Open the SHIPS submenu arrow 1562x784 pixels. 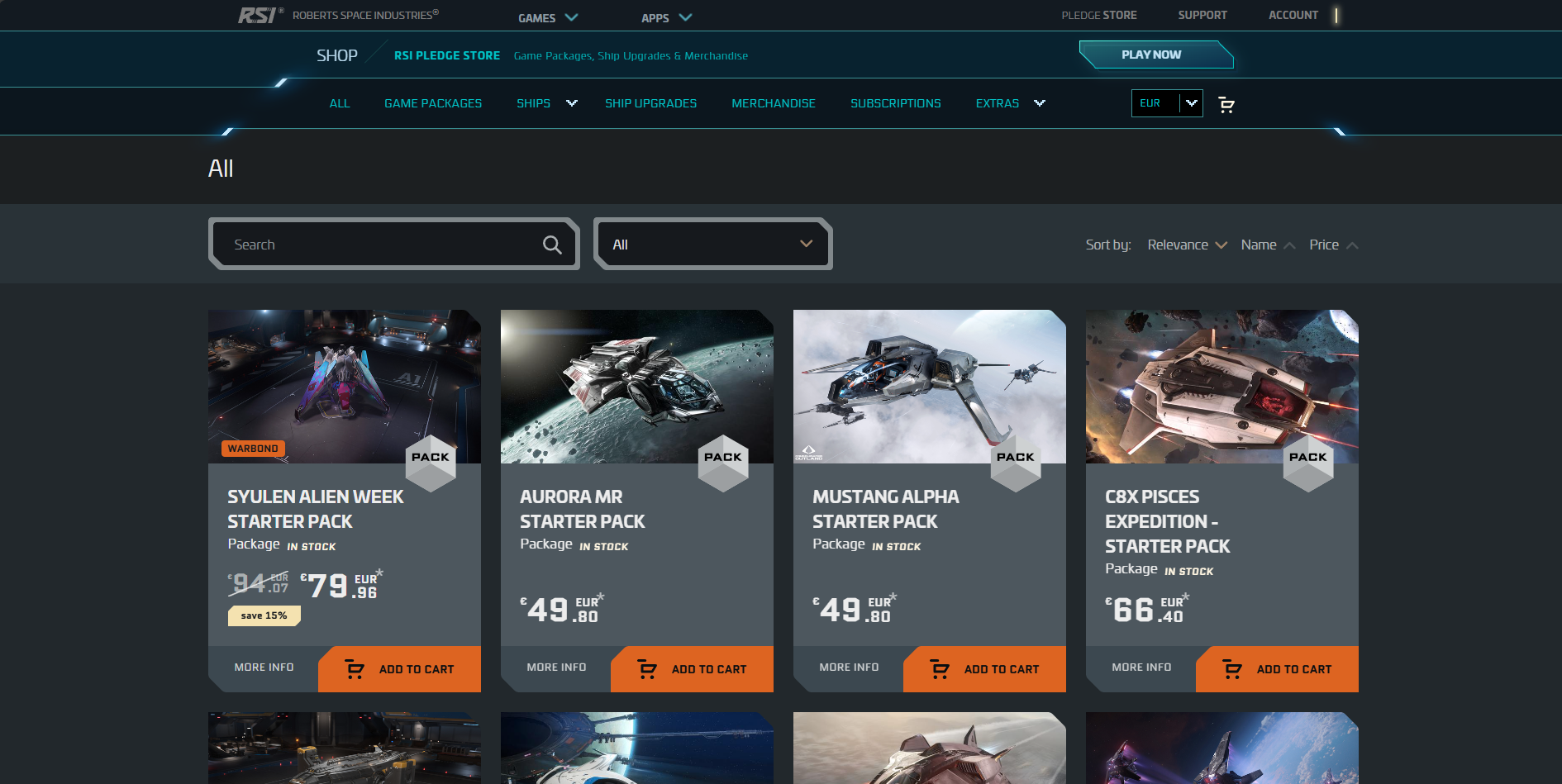coord(572,103)
